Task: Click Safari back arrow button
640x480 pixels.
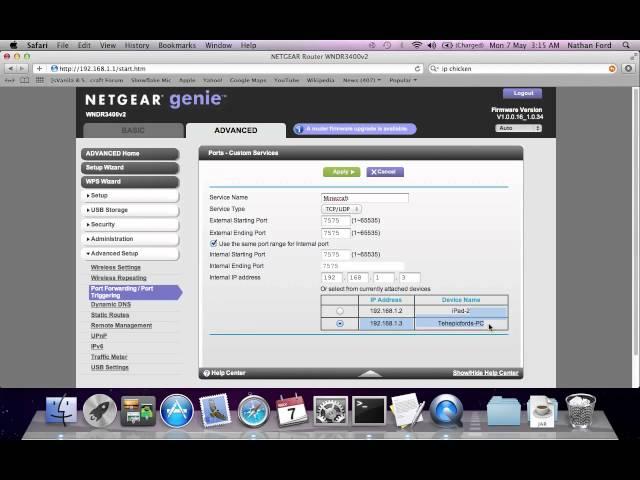Action: [x=10, y=69]
